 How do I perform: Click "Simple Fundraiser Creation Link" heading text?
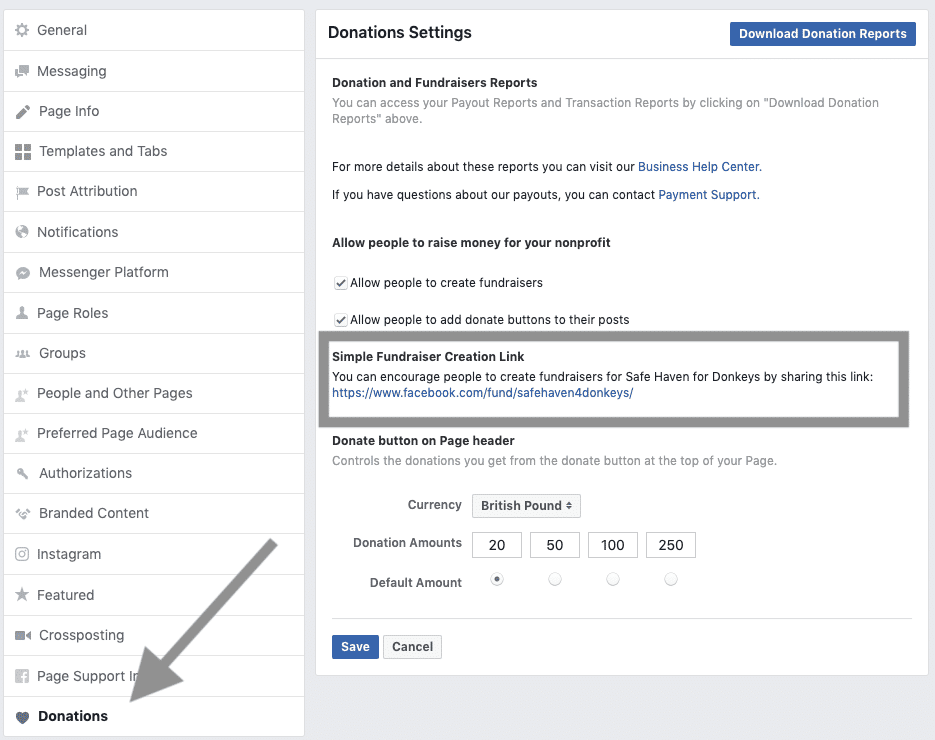pos(428,357)
